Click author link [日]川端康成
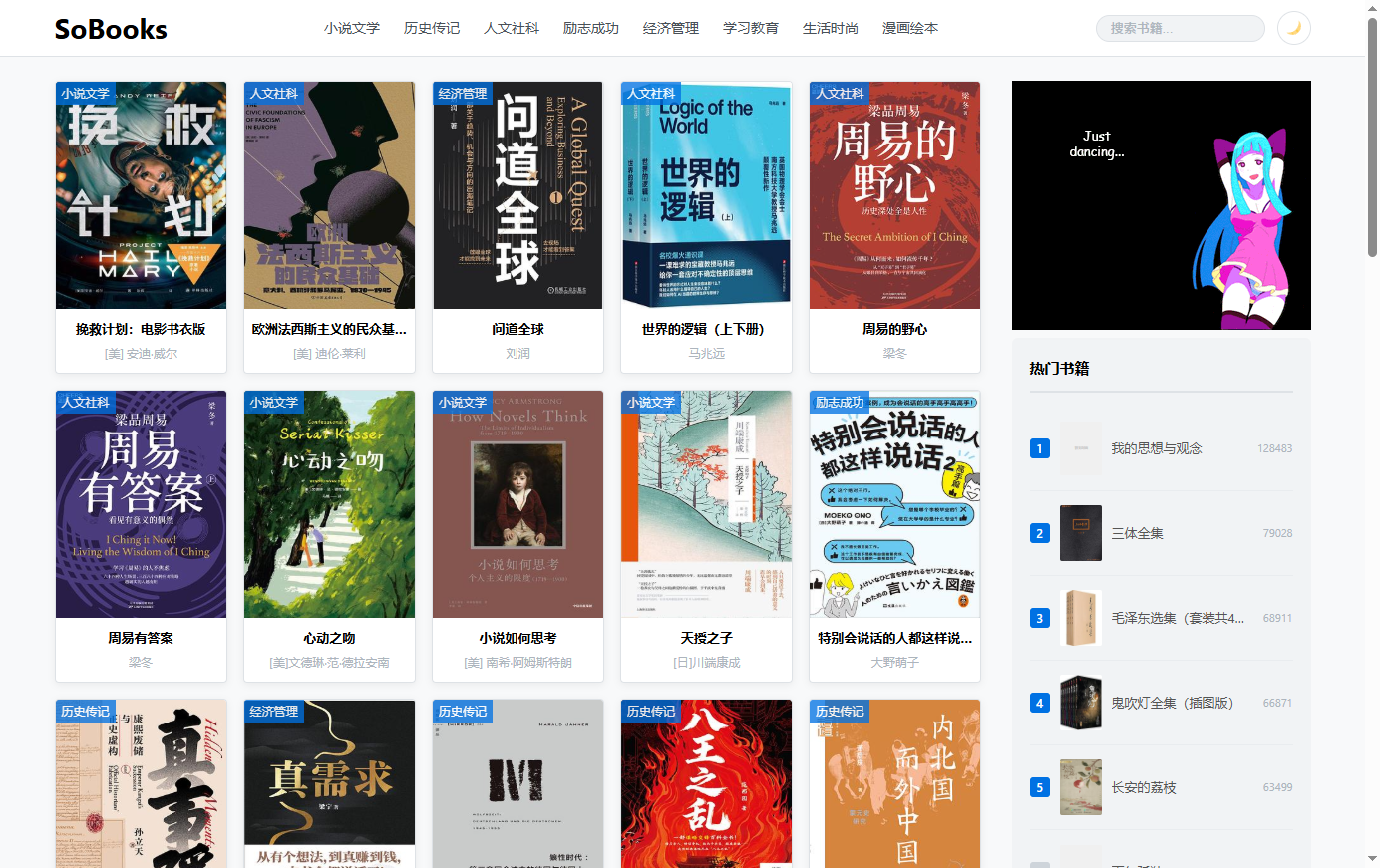The height and width of the screenshot is (868, 1380). point(706,662)
